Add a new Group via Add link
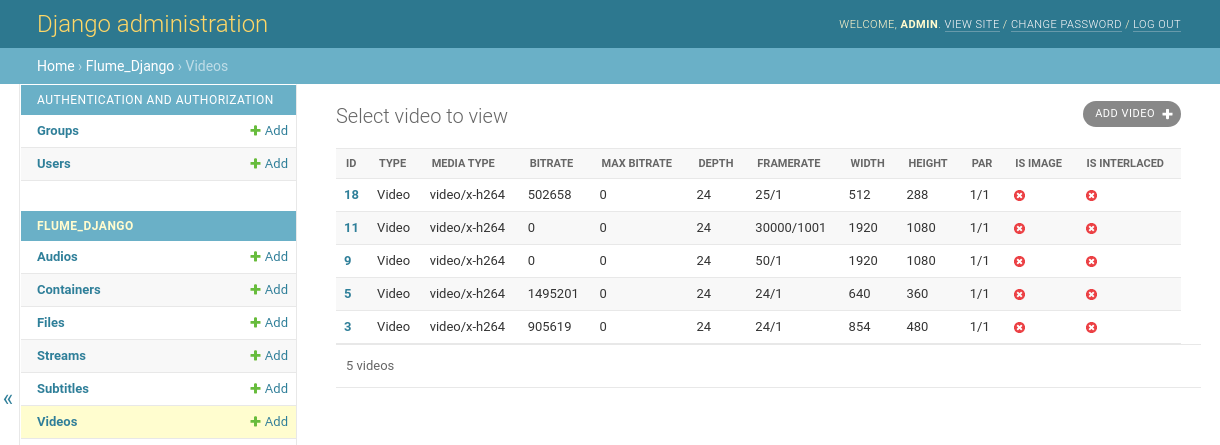This screenshot has height=445, width=1220. click(269, 131)
